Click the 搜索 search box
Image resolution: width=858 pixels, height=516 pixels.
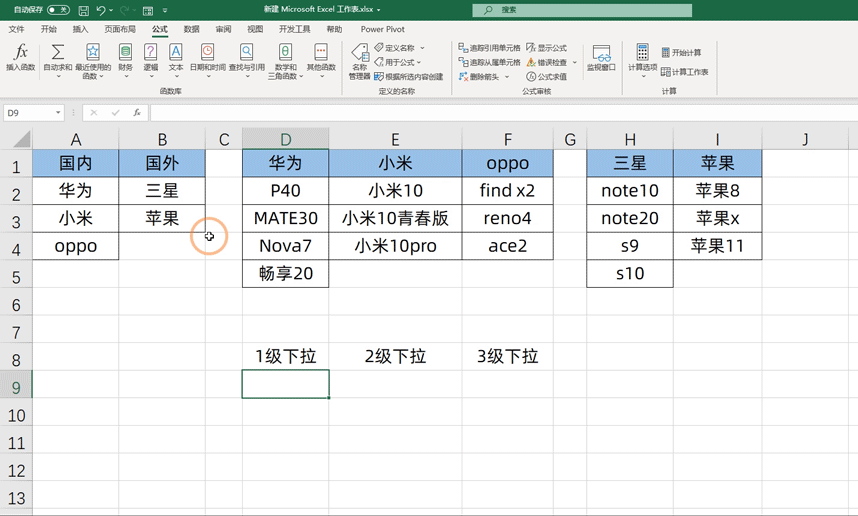point(582,10)
